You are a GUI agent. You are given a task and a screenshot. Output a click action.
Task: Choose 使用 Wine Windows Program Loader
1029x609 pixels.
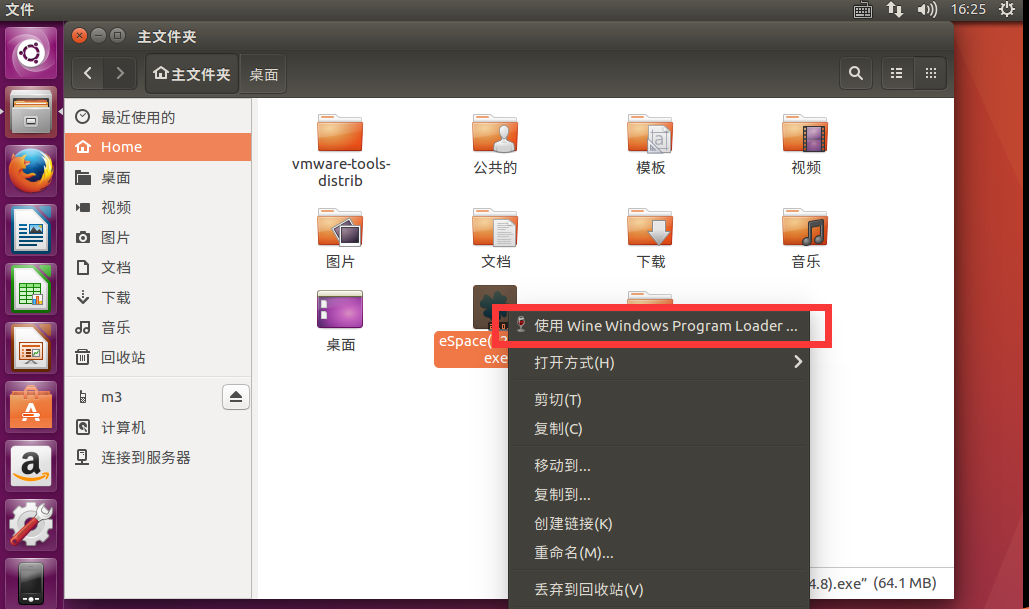coord(659,326)
